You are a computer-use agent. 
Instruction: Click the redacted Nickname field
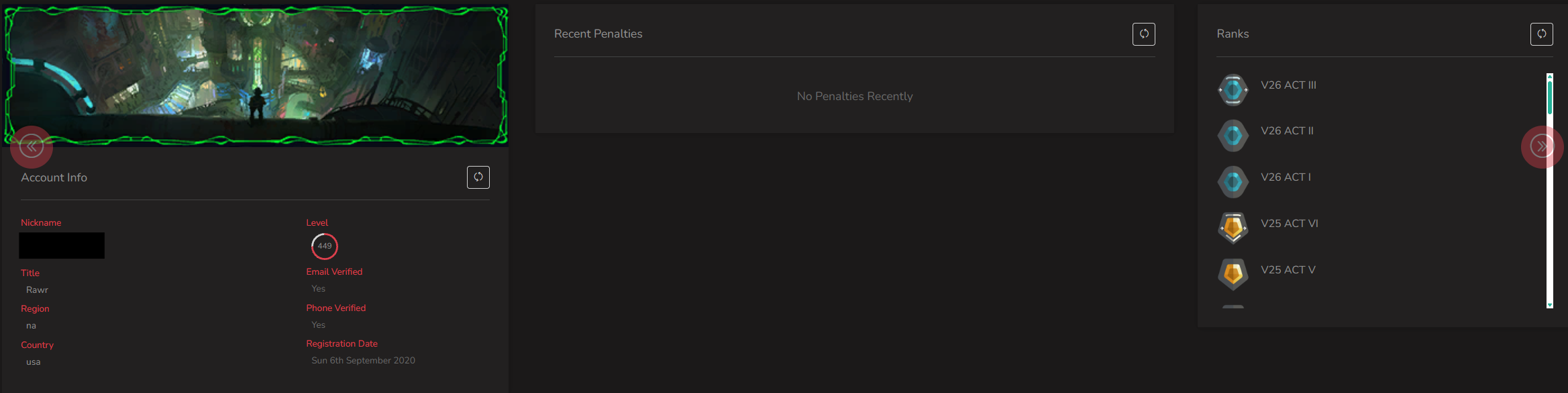(62, 245)
